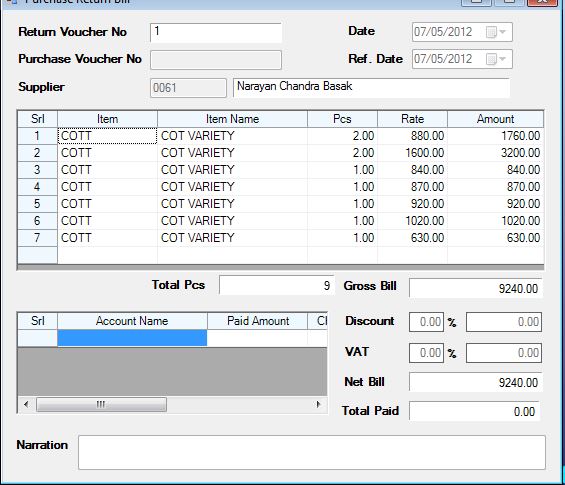Select row 1 header in items grid

[37, 136]
